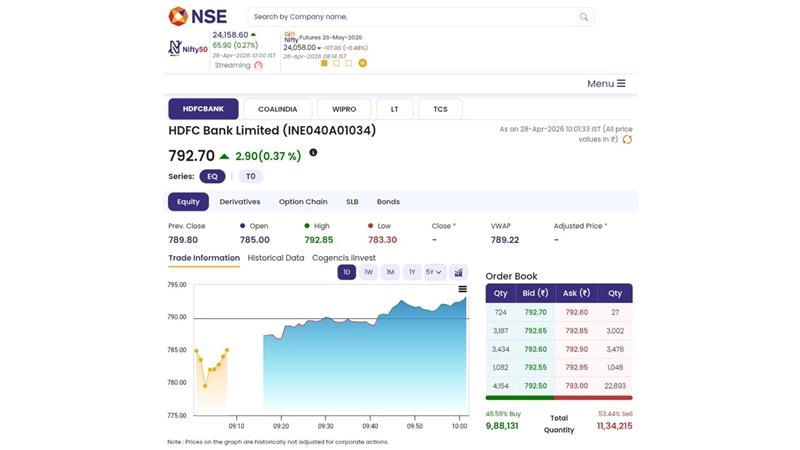
Task: Click the buy/sell quantity ratio bar
Action: (559, 398)
